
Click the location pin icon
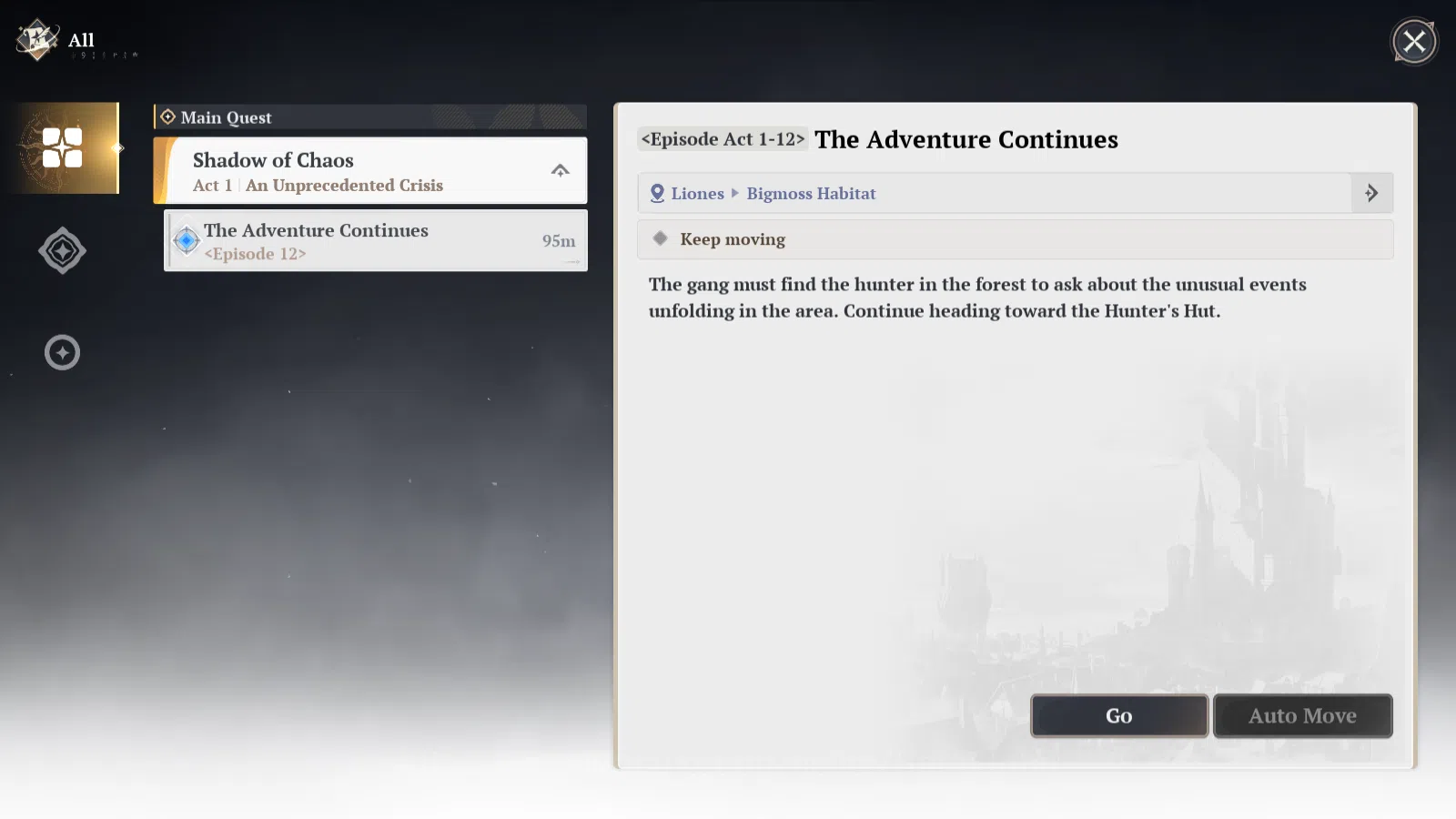(x=657, y=193)
